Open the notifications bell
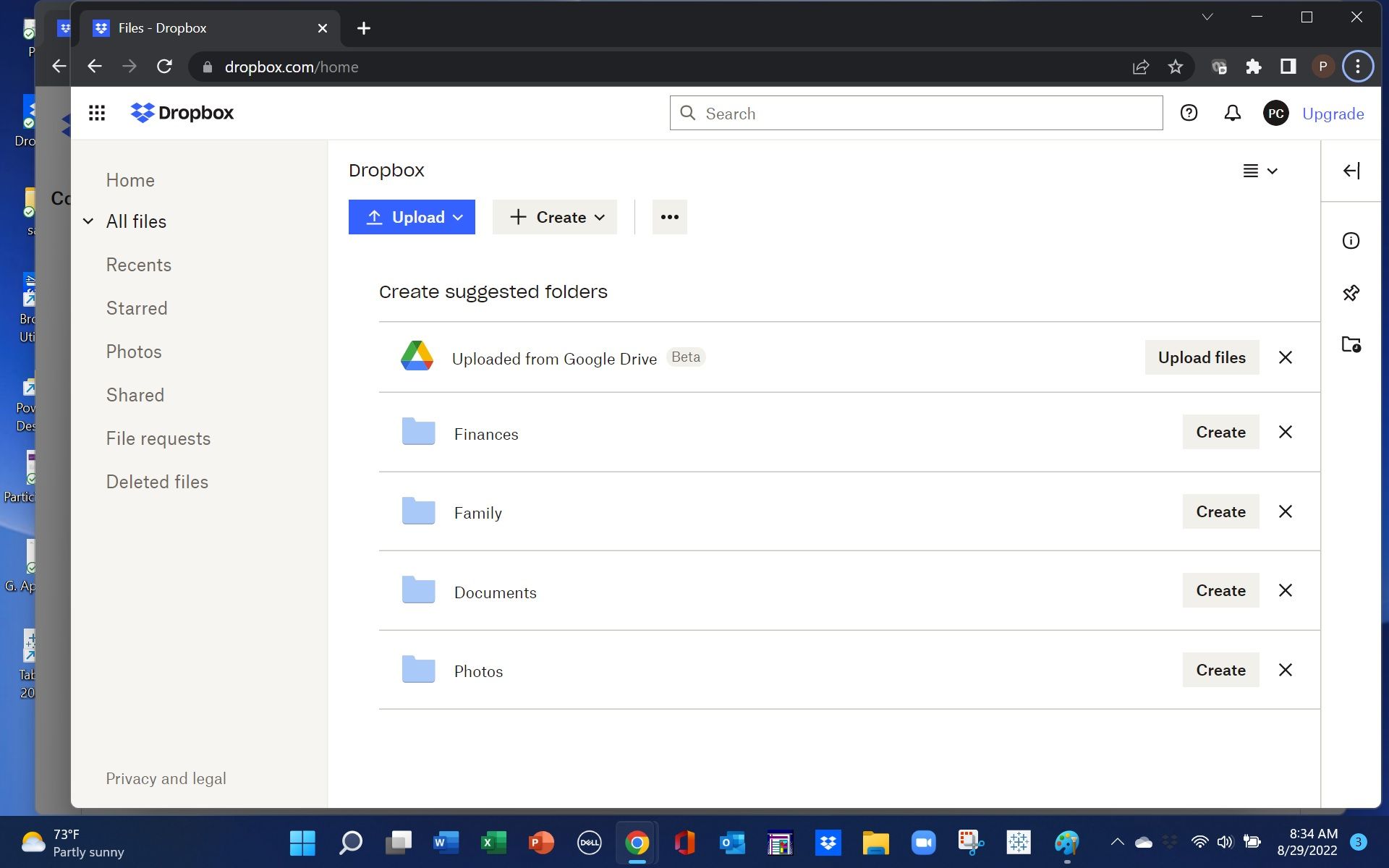This screenshot has width=1389, height=868. tap(1233, 113)
